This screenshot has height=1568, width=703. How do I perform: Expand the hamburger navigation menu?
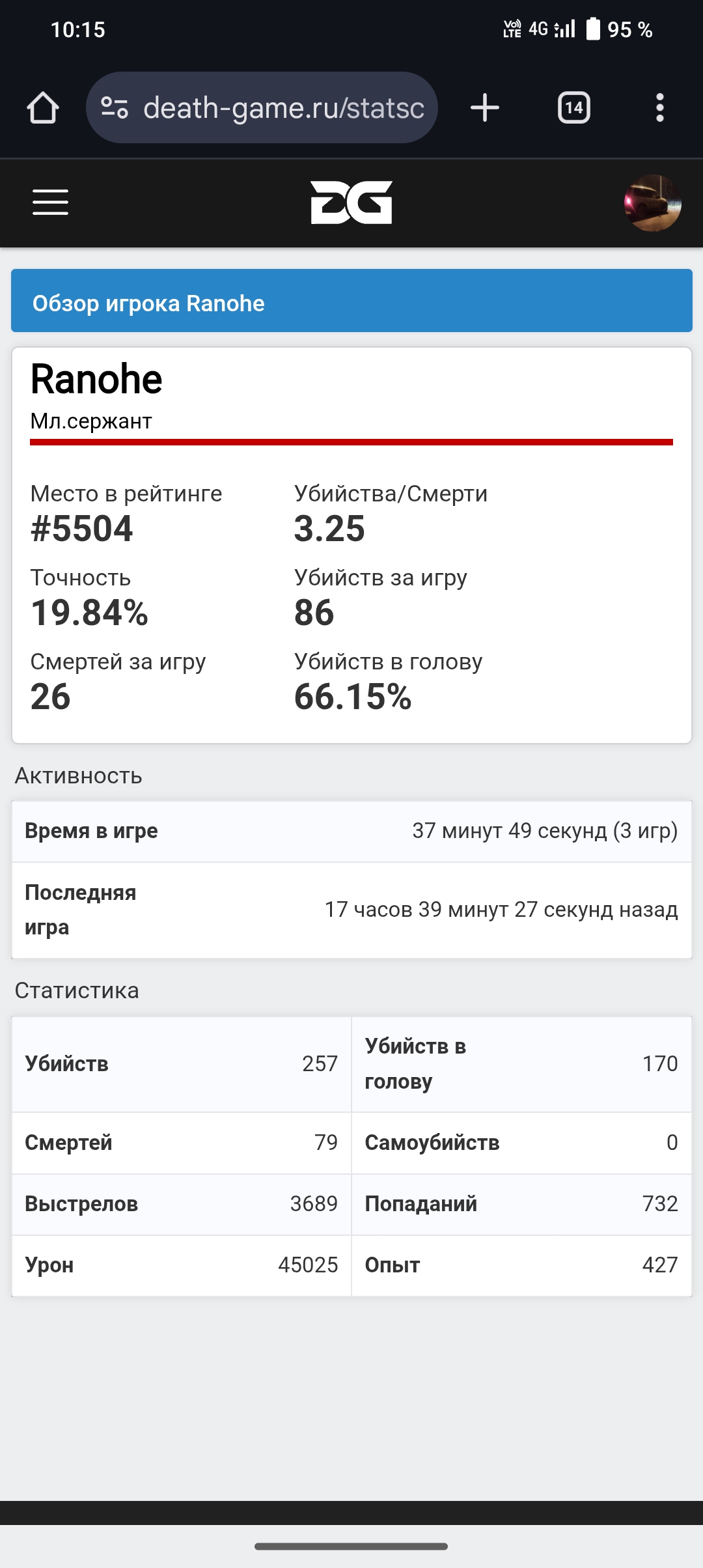pos(50,203)
